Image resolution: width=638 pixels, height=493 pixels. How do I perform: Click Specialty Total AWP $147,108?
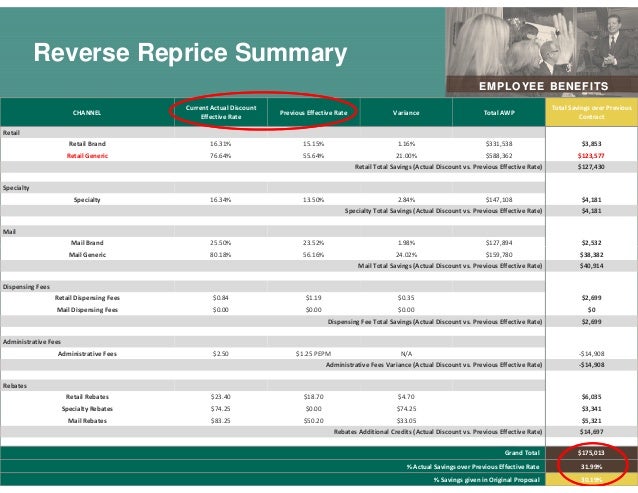pos(499,200)
